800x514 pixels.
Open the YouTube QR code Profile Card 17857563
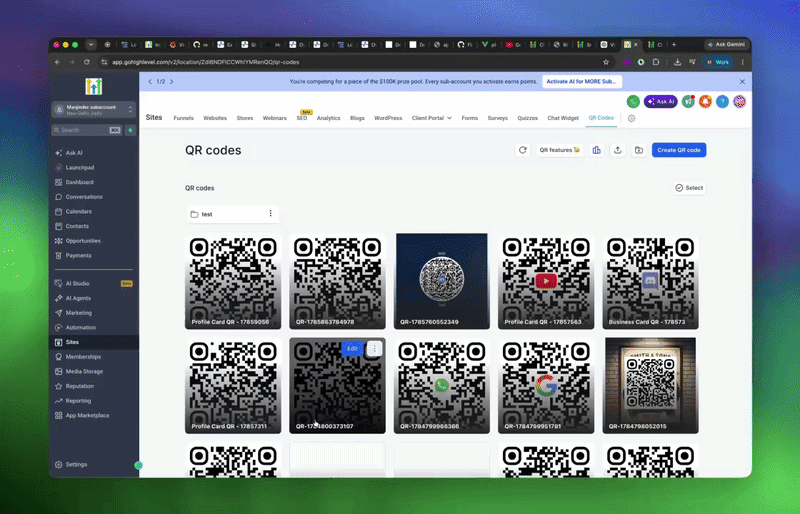point(546,281)
